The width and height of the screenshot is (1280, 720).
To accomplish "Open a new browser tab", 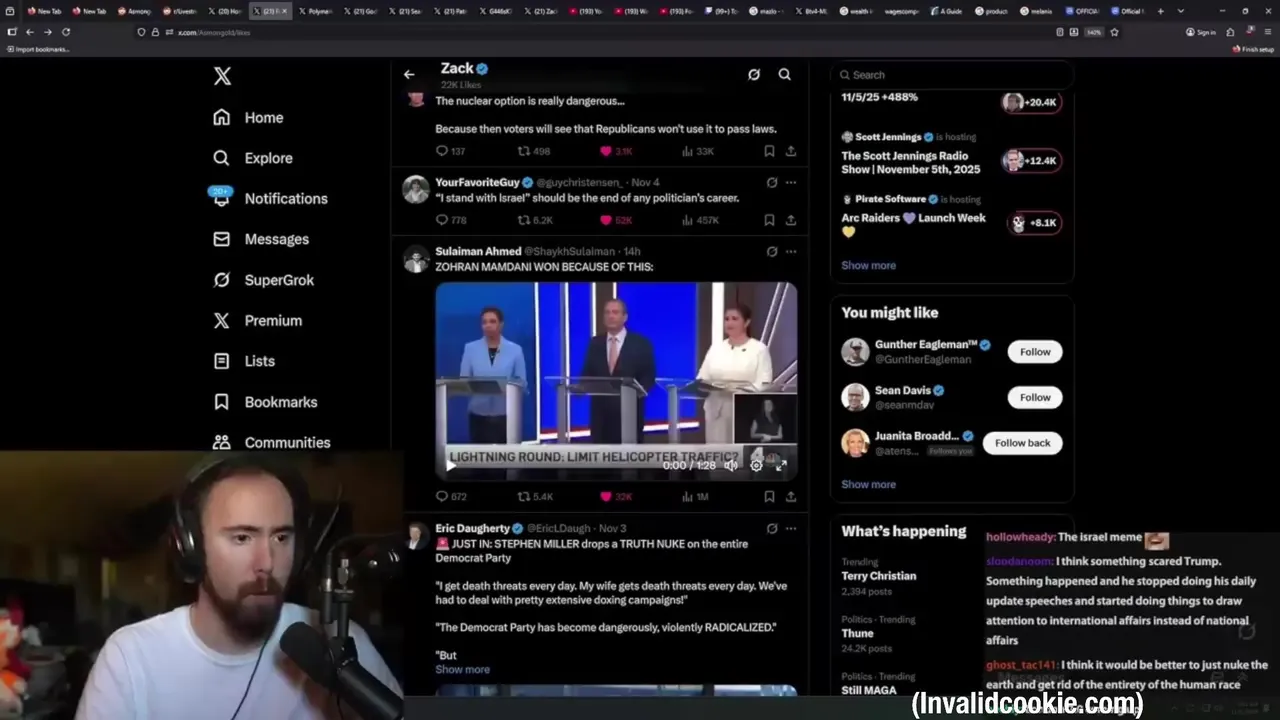I will (1160, 11).
